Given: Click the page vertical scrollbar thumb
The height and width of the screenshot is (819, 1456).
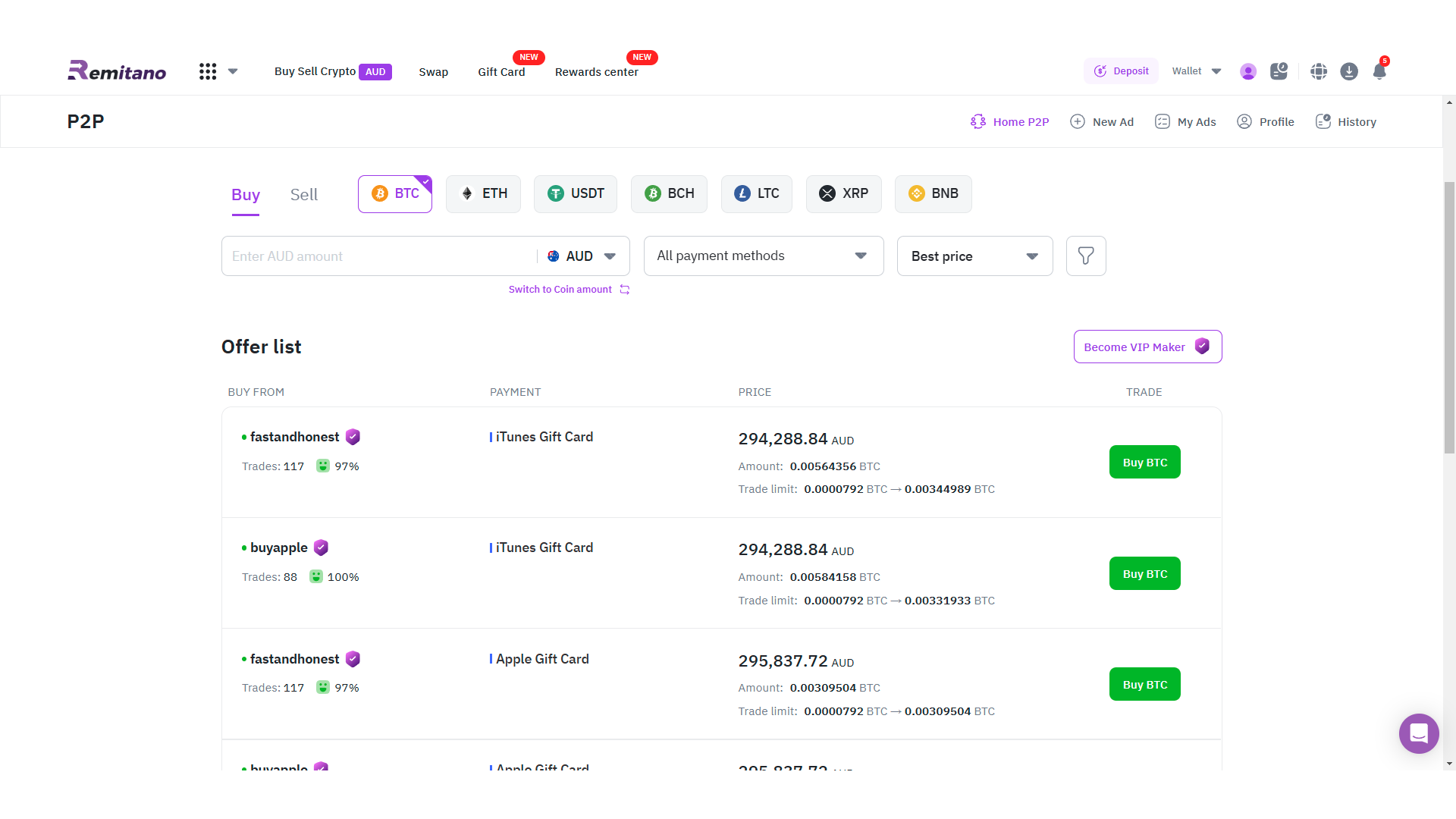Looking at the screenshot, I should tap(1449, 318).
